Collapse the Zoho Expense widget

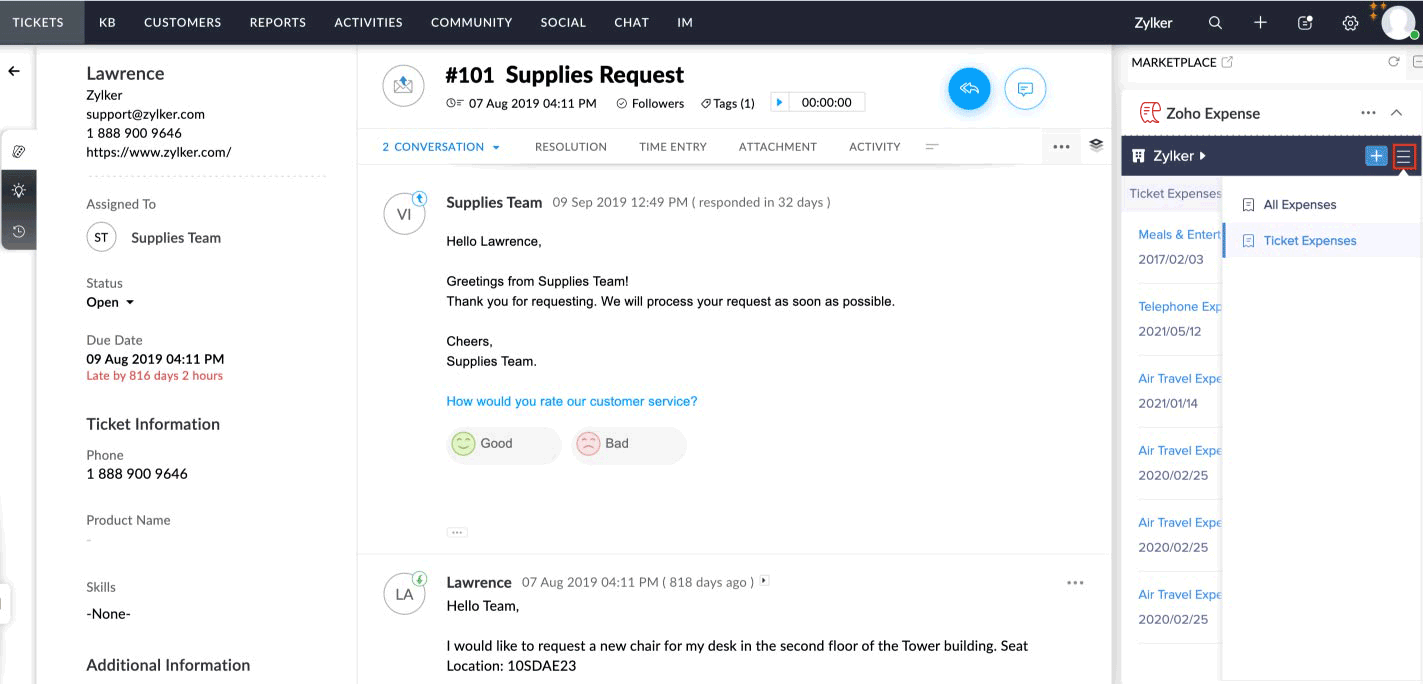tap(1397, 113)
